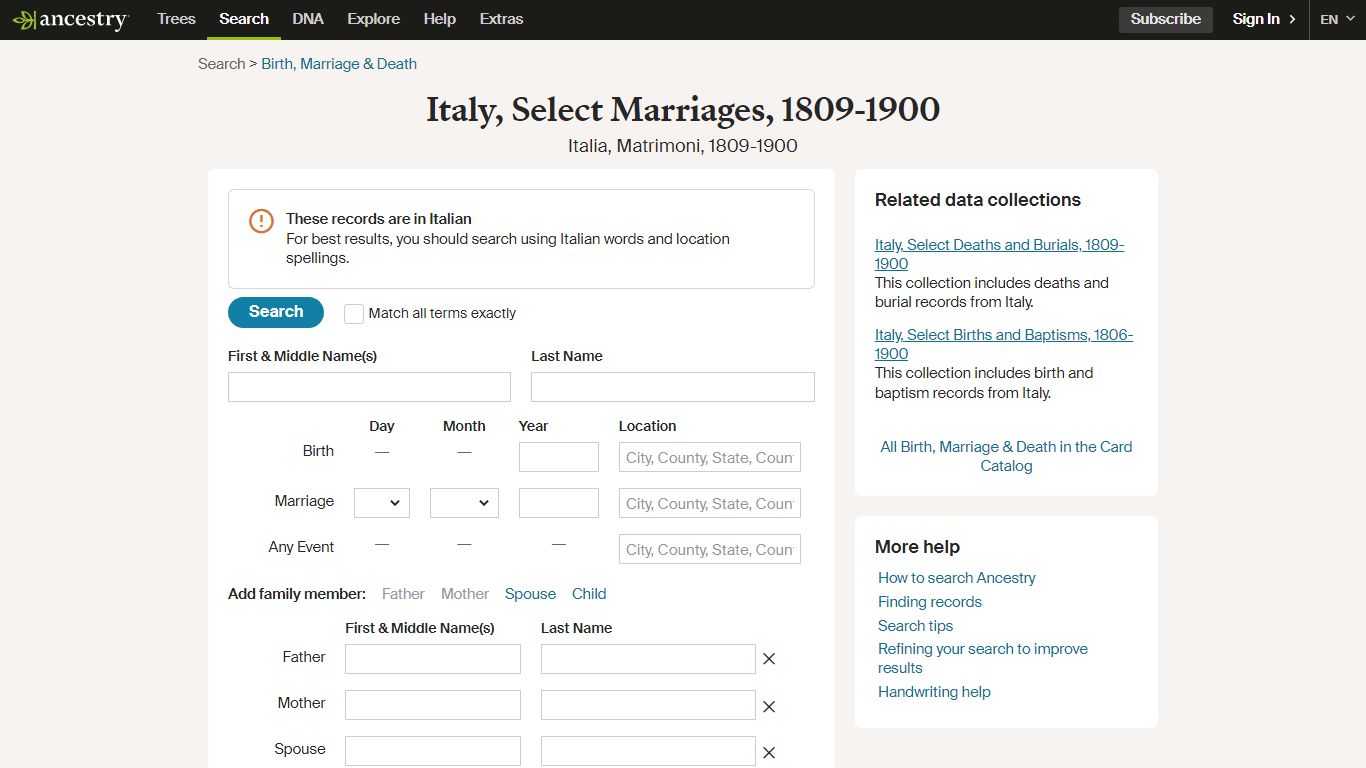The image size is (1366, 768).
Task: Focus the Birth location field
Action: coord(710,457)
